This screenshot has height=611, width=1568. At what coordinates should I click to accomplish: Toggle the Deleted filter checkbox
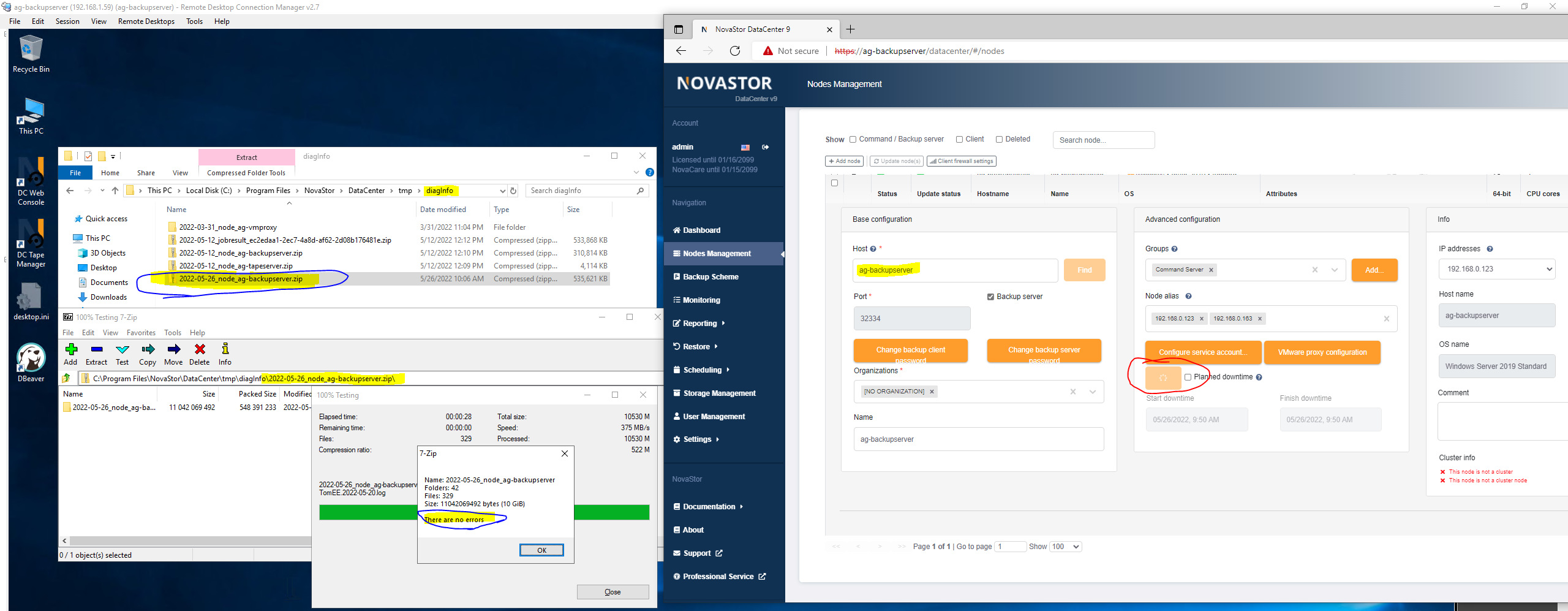pos(999,139)
